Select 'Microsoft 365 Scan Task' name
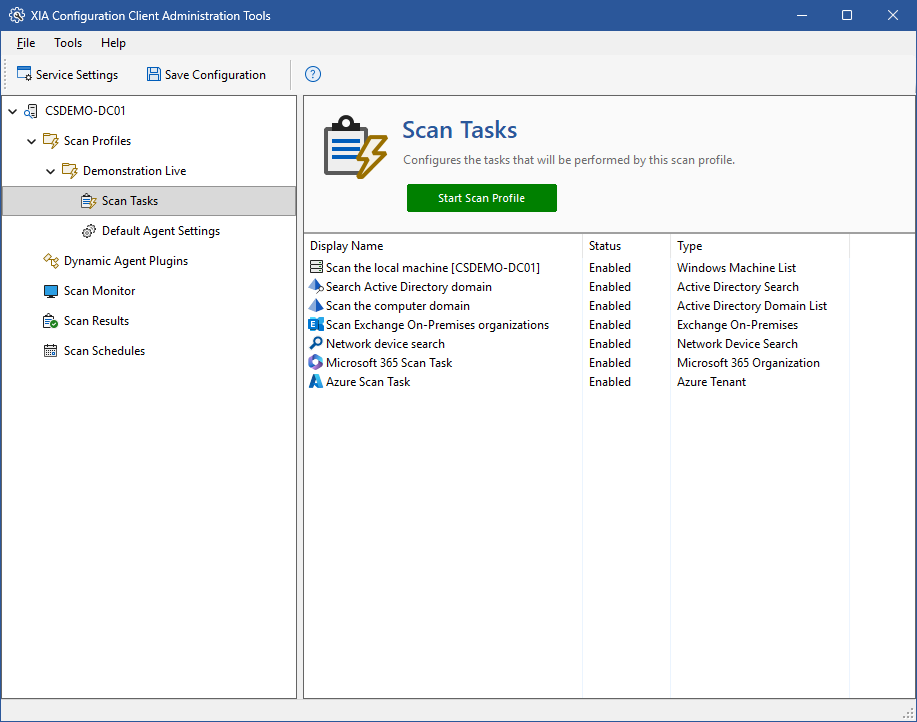This screenshot has height=722, width=917. [389, 362]
